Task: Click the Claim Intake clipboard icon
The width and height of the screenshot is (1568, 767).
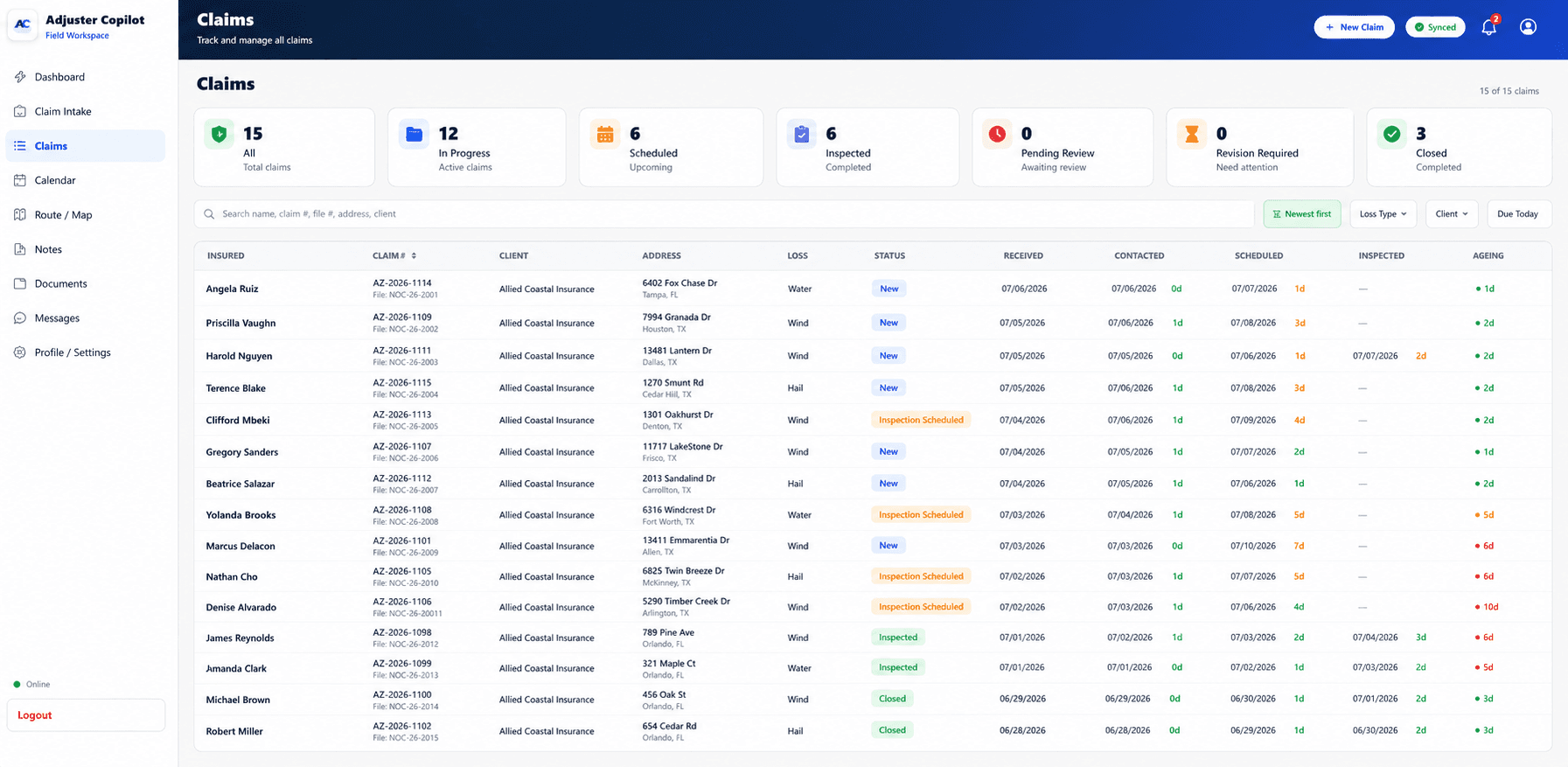Action: [20, 111]
